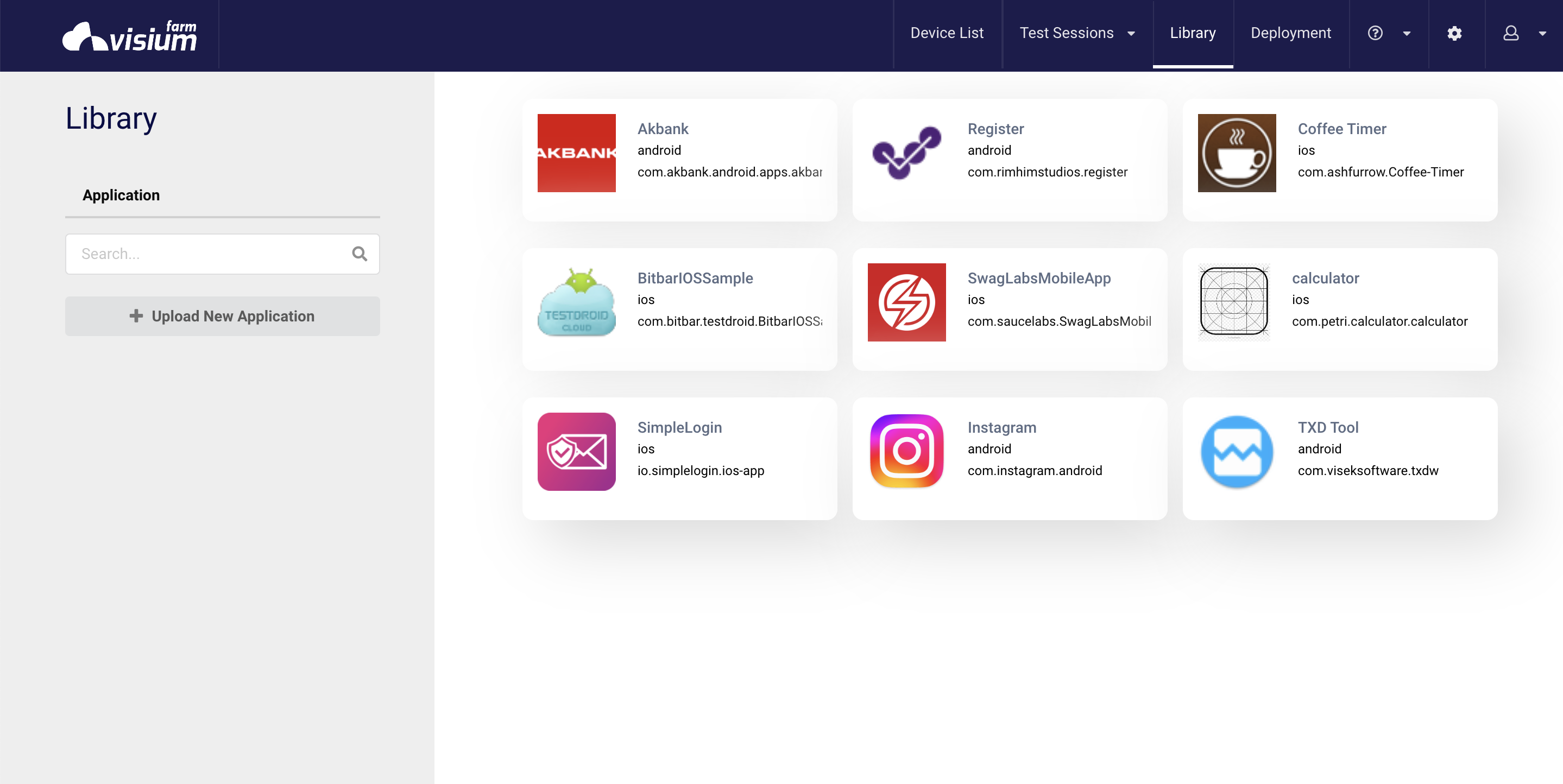Switch to the Deployment tab
This screenshot has width=1563, height=784.
click(1290, 33)
